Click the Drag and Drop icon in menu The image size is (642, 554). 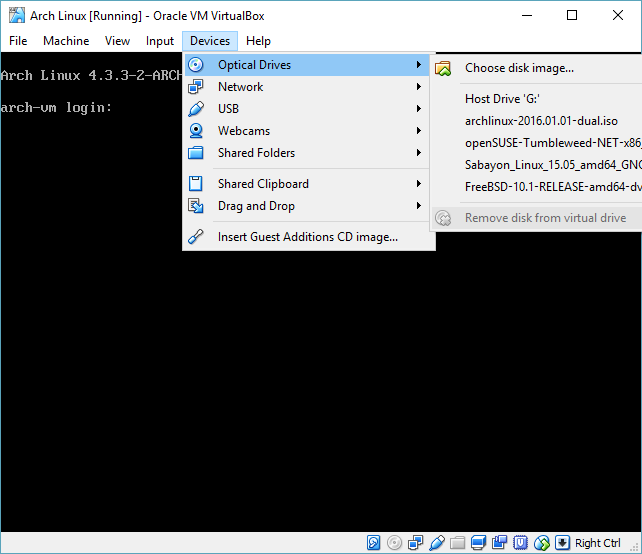(196, 206)
